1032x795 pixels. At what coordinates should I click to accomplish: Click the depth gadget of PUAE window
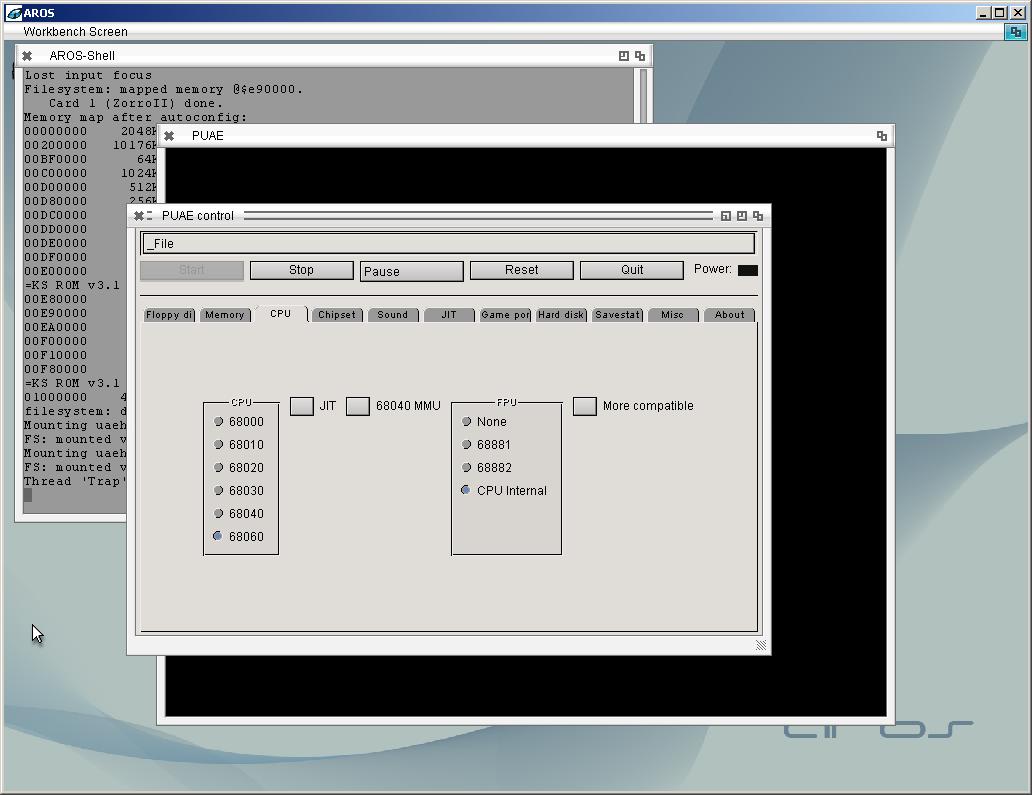click(x=882, y=136)
